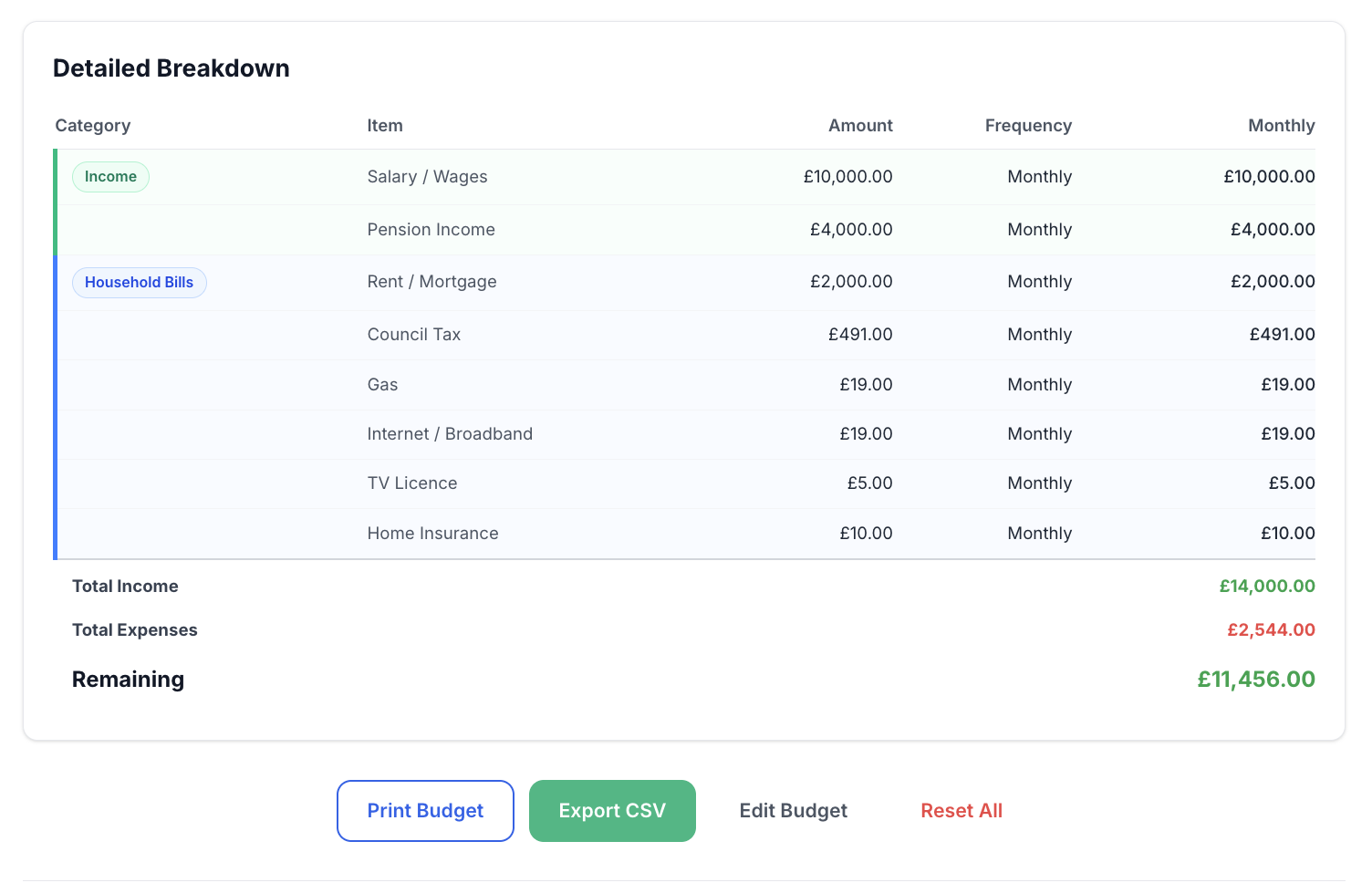Click the Remaining total £11,456.00
Viewport: 1372px width, 883px height.
pos(1255,680)
